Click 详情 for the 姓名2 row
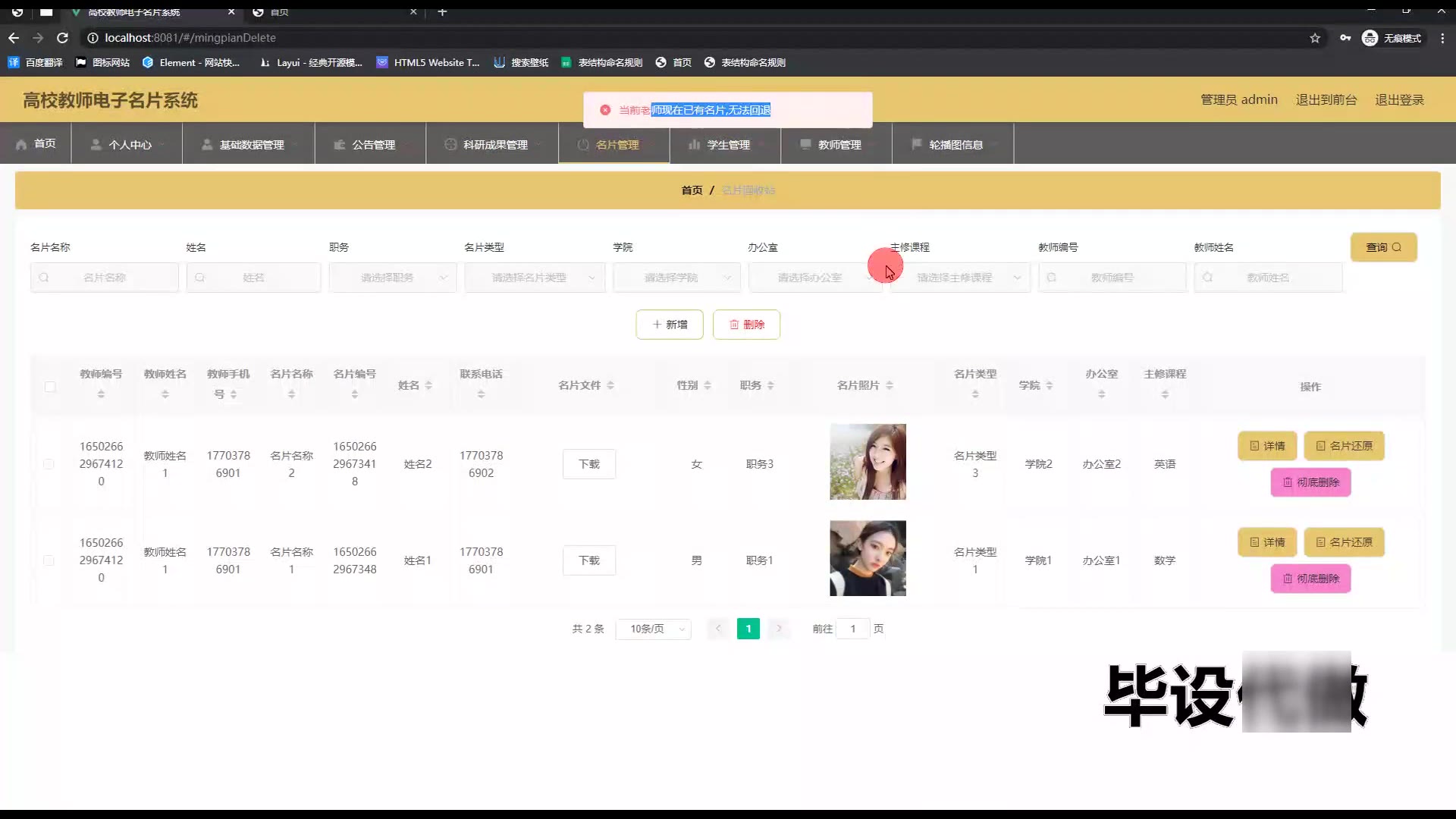This screenshot has width=1456, height=819. [x=1267, y=446]
